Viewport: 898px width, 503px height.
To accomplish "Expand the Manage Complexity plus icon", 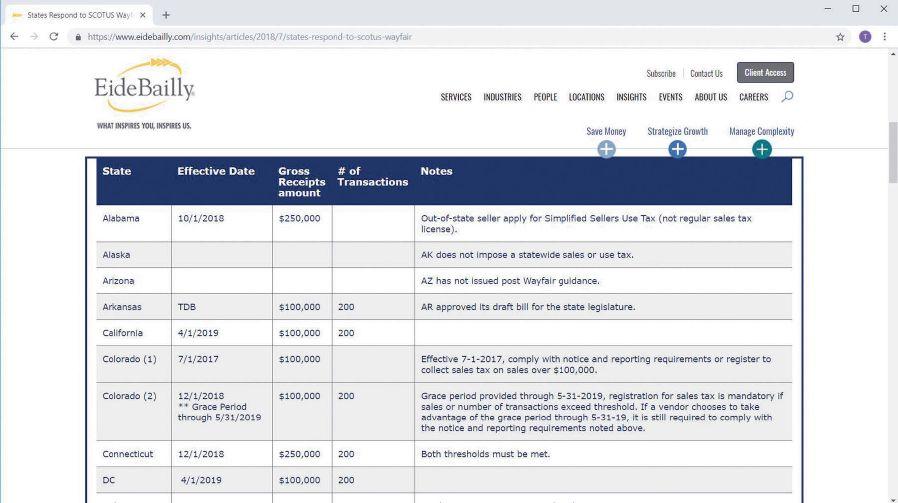I will [x=762, y=150].
